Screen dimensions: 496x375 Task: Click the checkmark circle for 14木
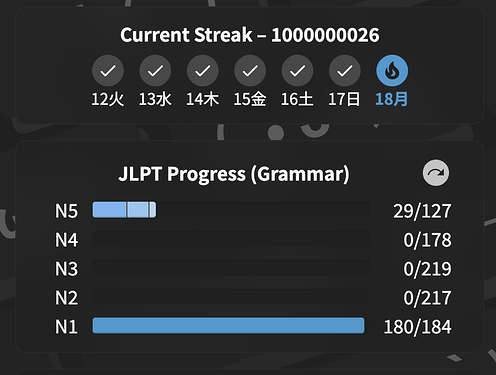tap(203, 71)
